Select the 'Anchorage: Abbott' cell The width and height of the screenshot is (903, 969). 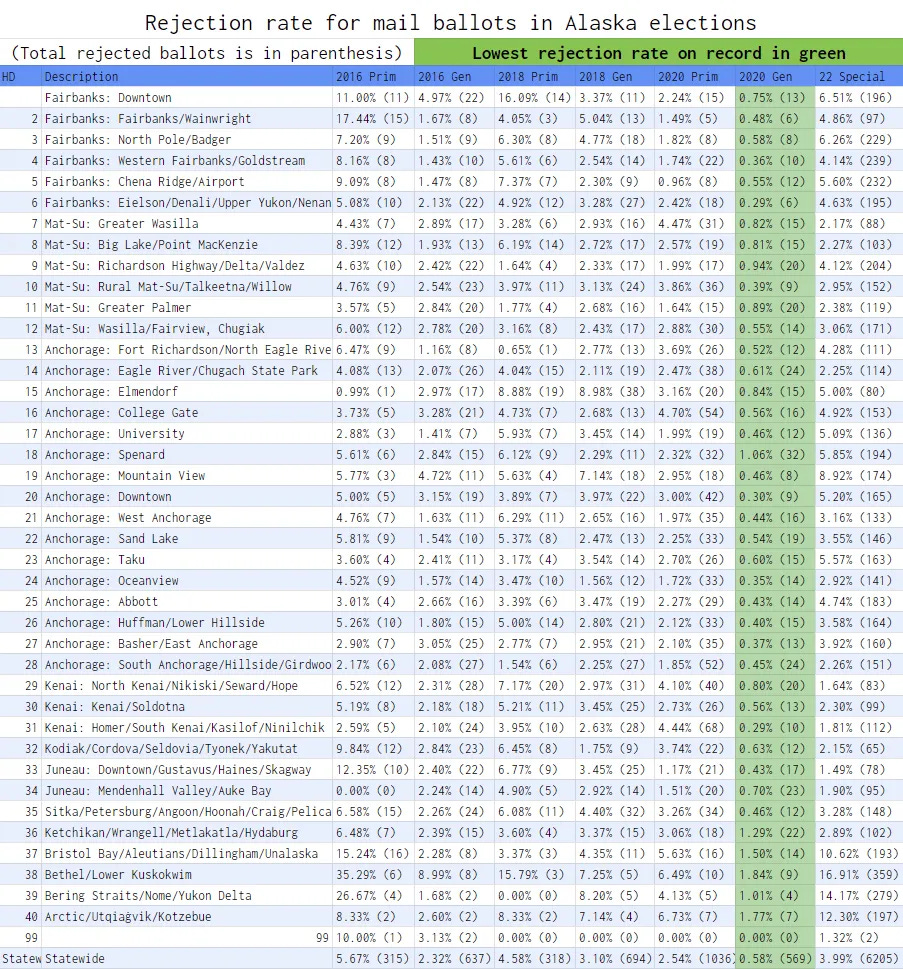[187, 602]
